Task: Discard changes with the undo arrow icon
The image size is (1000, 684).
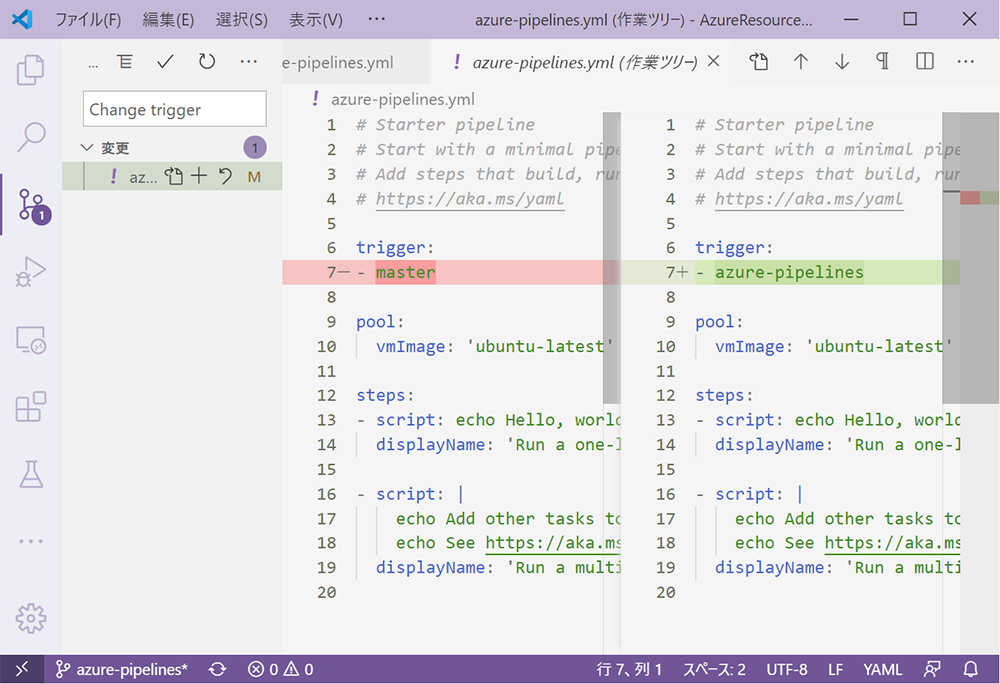Action: pos(224,176)
